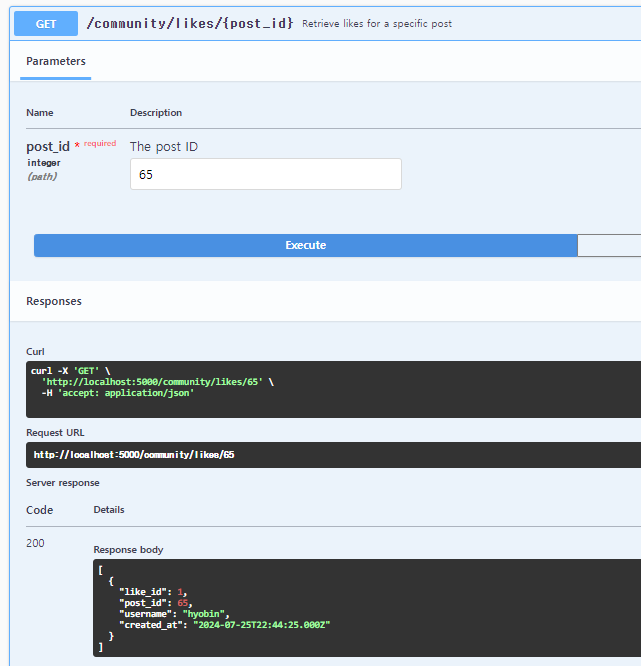Click 'The post ID' description text
641x666 pixels.
[x=164, y=147]
